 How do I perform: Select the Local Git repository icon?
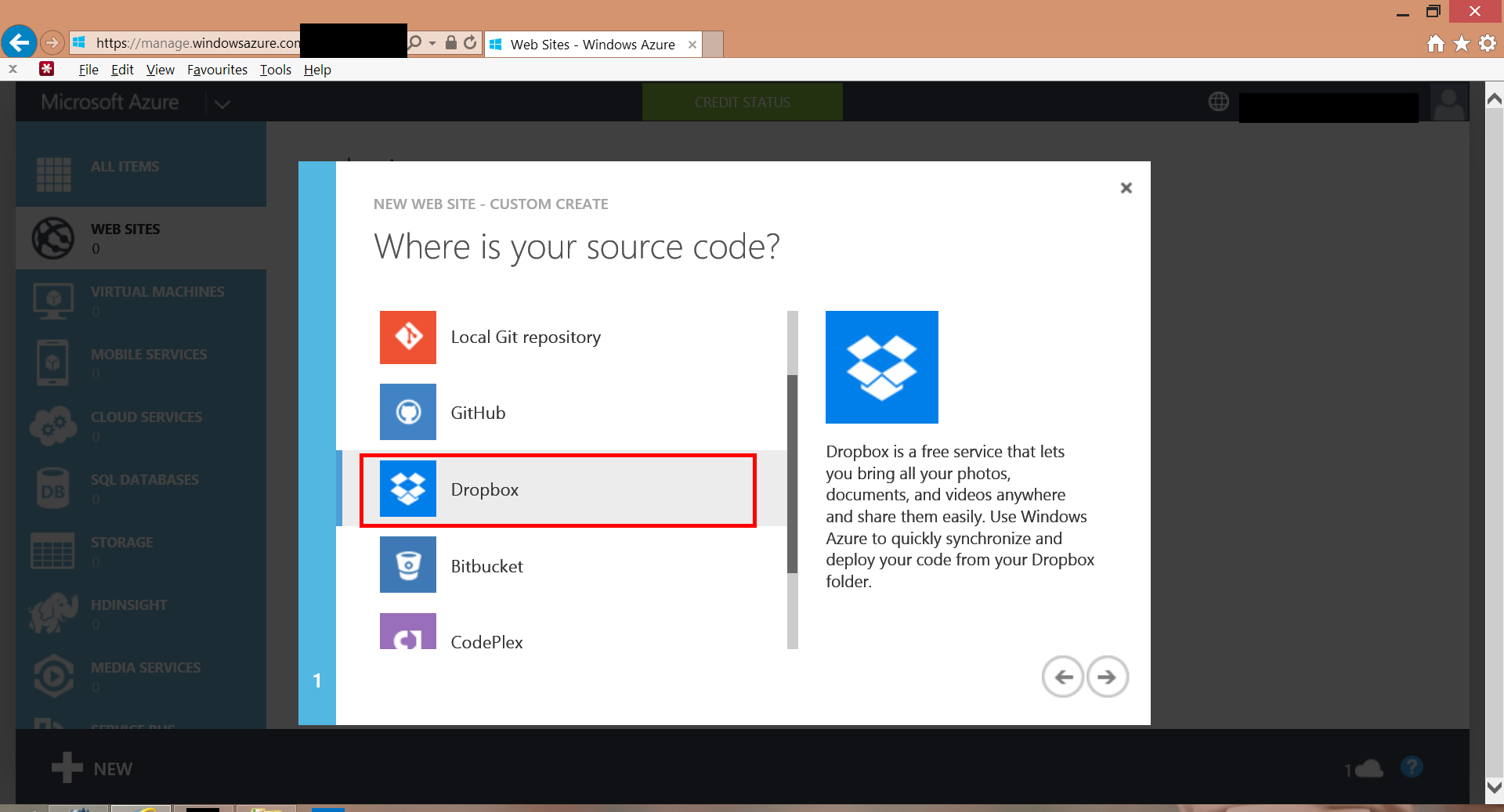click(x=408, y=337)
